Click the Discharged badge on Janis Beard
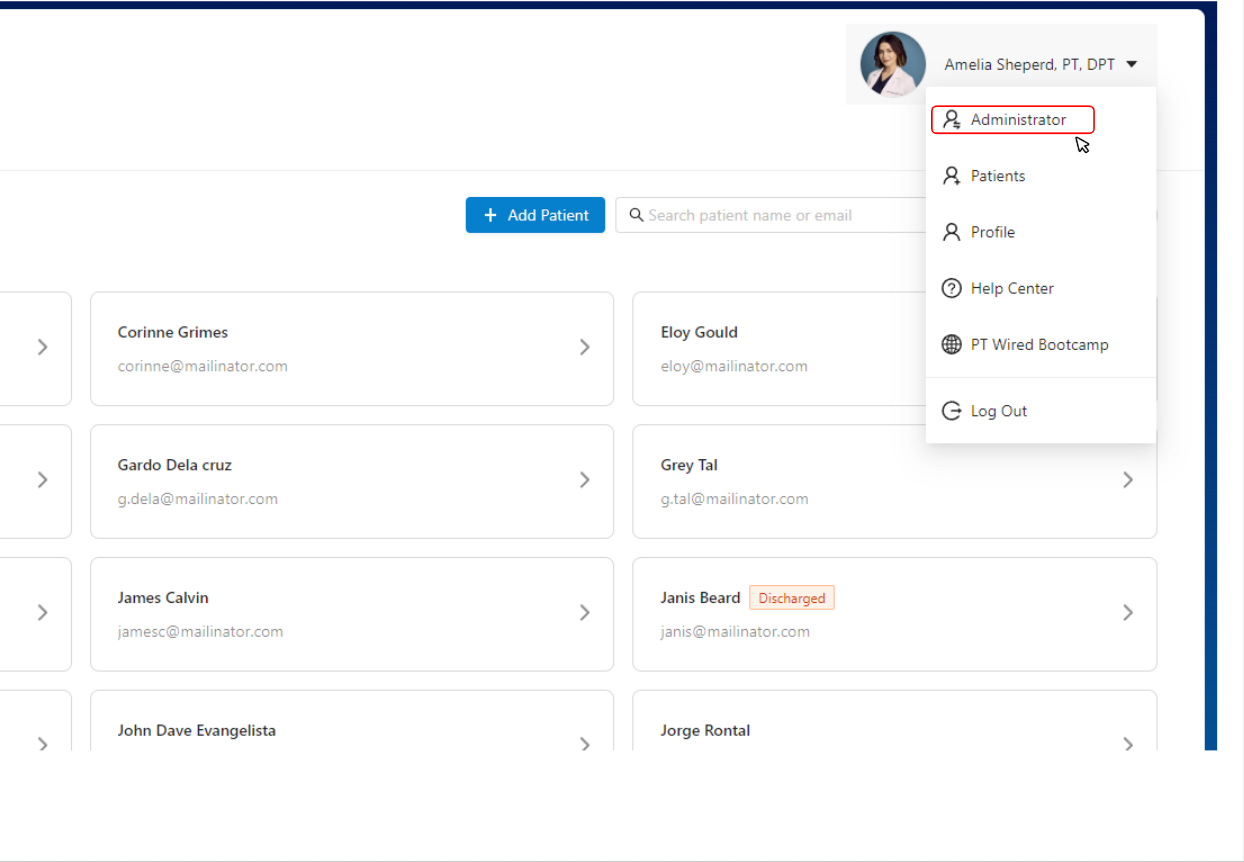 coord(791,598)
